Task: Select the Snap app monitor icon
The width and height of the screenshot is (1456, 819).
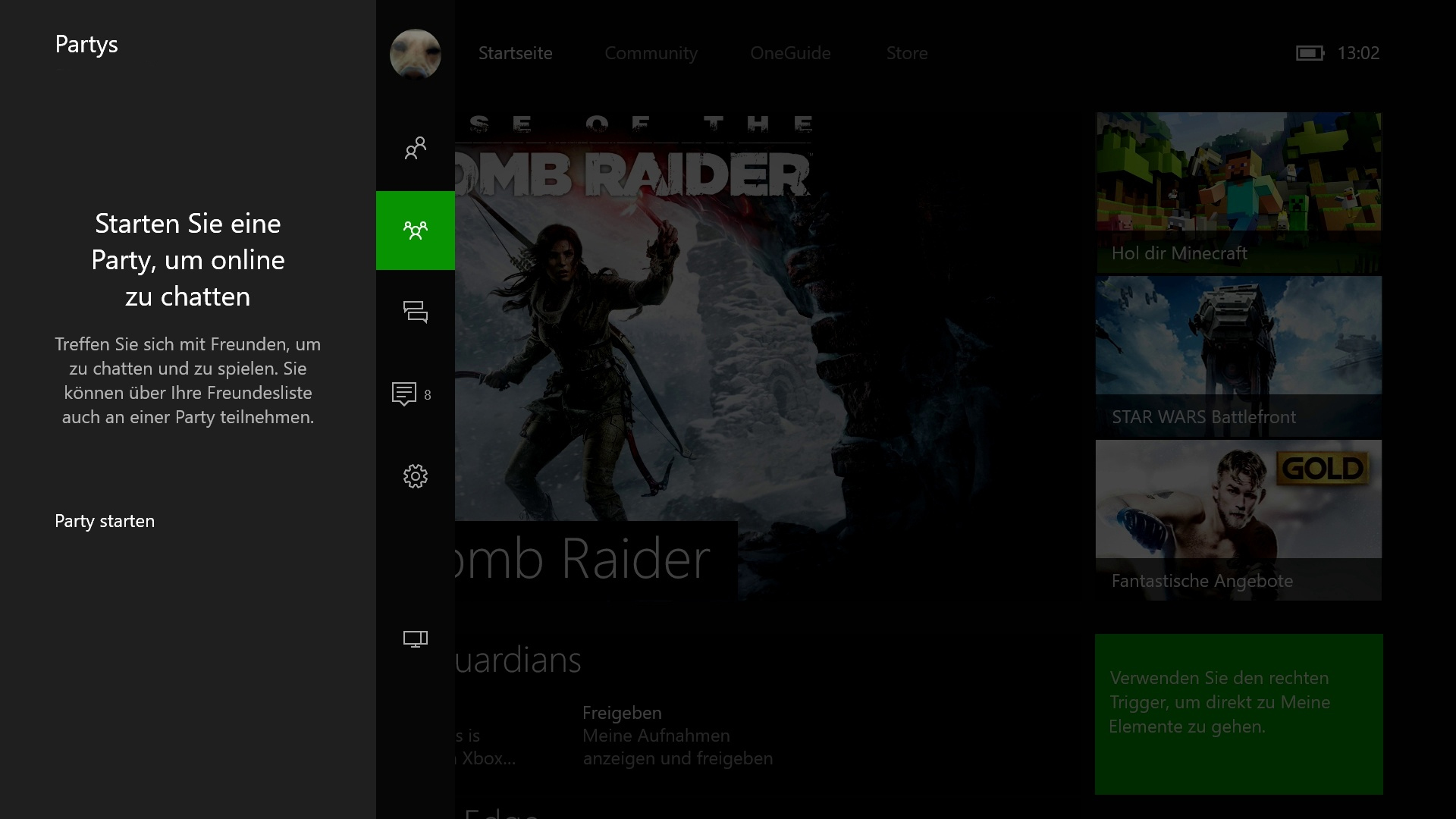Action: tap(415, 639)
